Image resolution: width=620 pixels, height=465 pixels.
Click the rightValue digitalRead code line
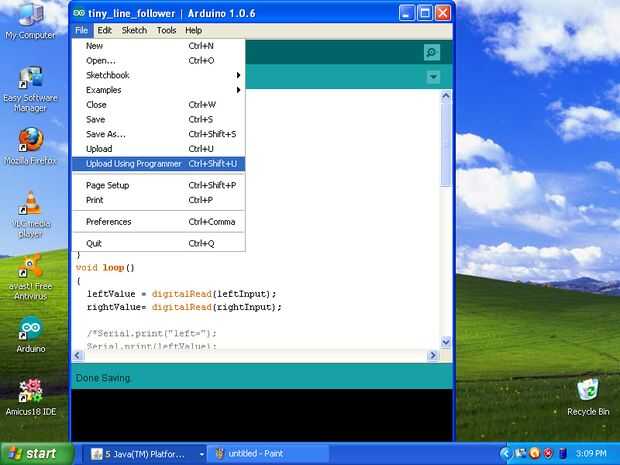click(x=184, y=307)
